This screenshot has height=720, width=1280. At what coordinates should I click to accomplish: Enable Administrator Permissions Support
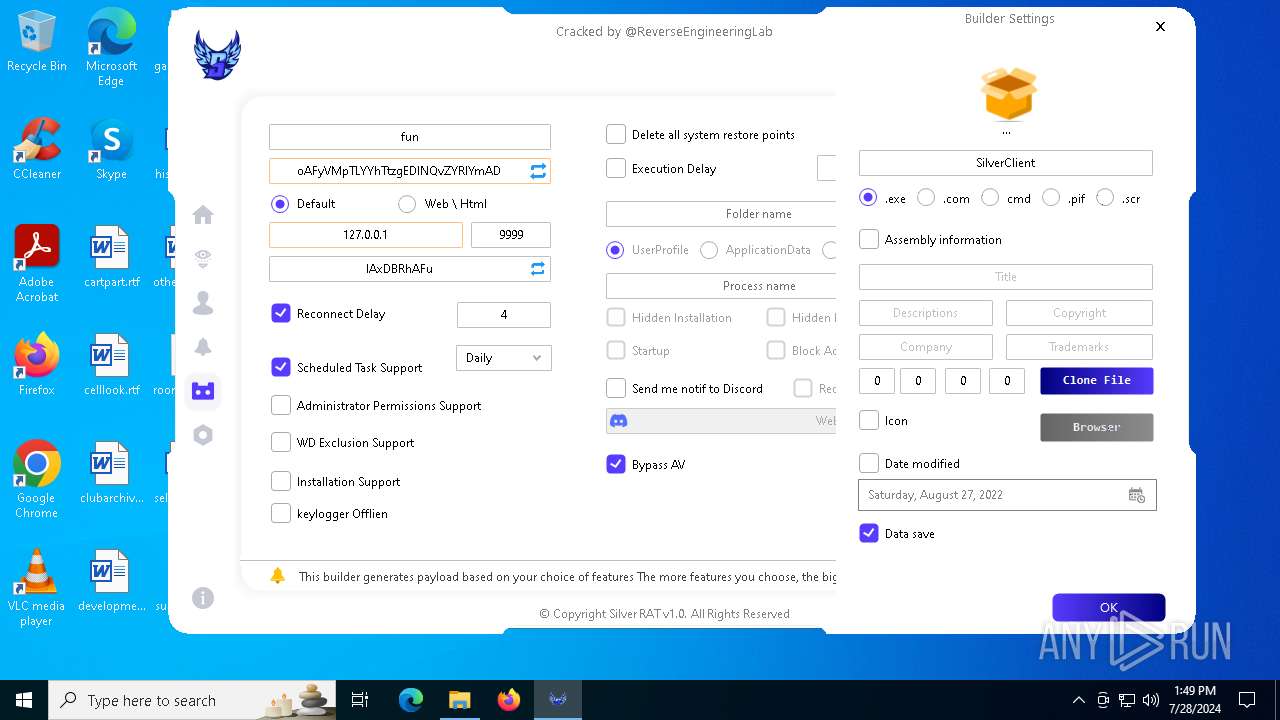point(281,405)
